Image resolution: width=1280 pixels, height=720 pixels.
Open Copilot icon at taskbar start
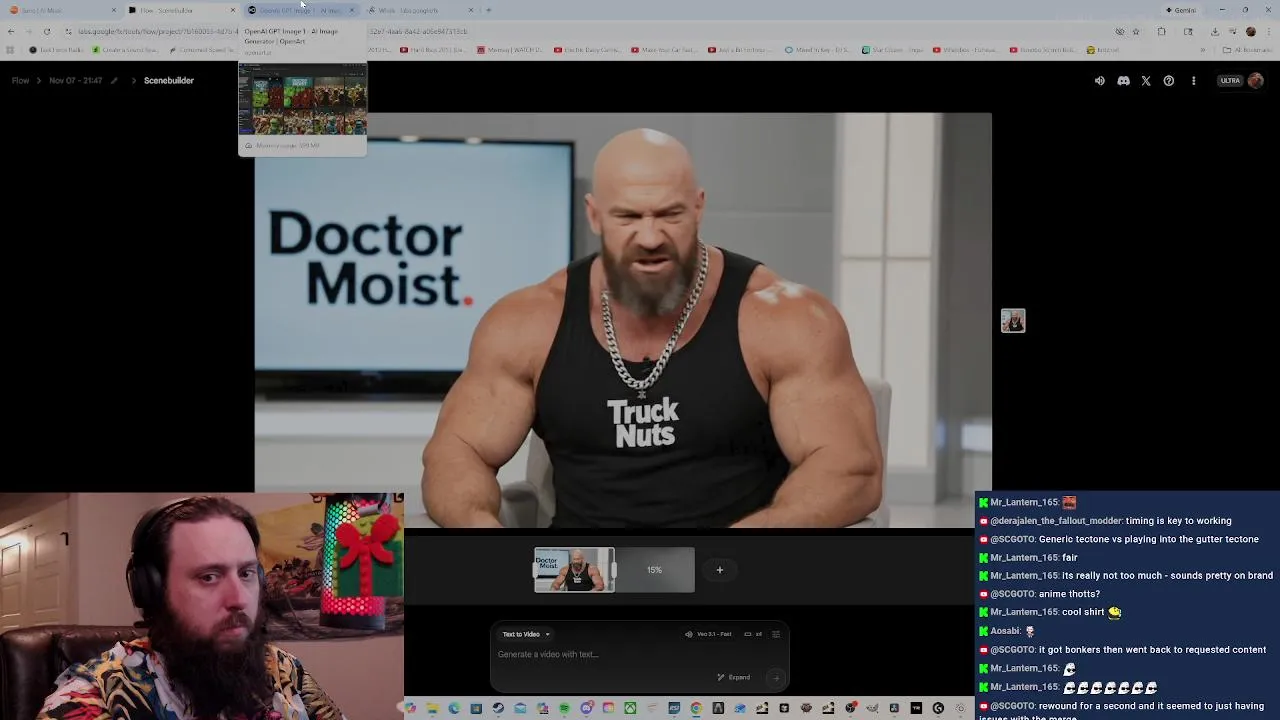coord(409,708)
